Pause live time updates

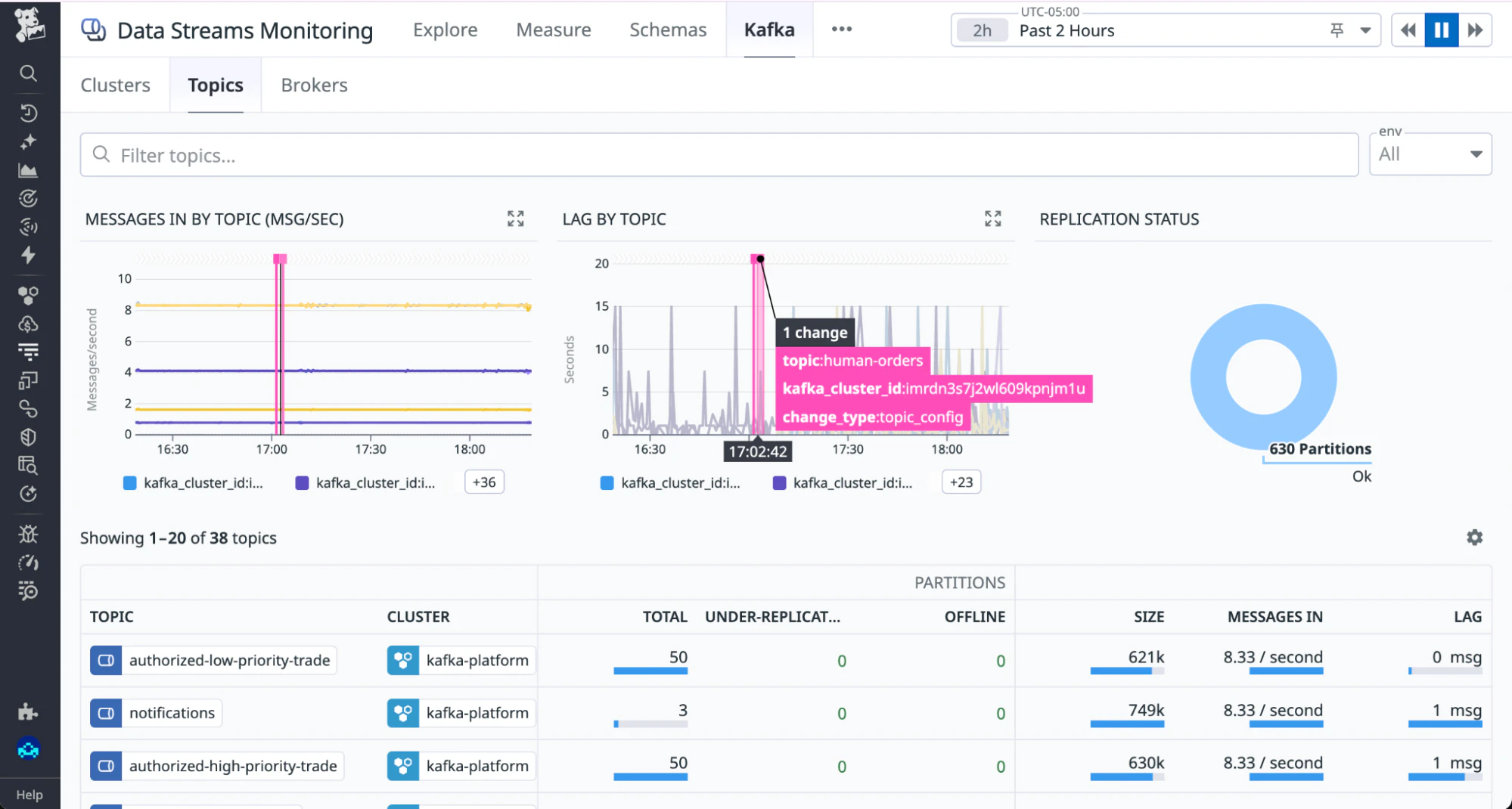(x=1441, y=30)
